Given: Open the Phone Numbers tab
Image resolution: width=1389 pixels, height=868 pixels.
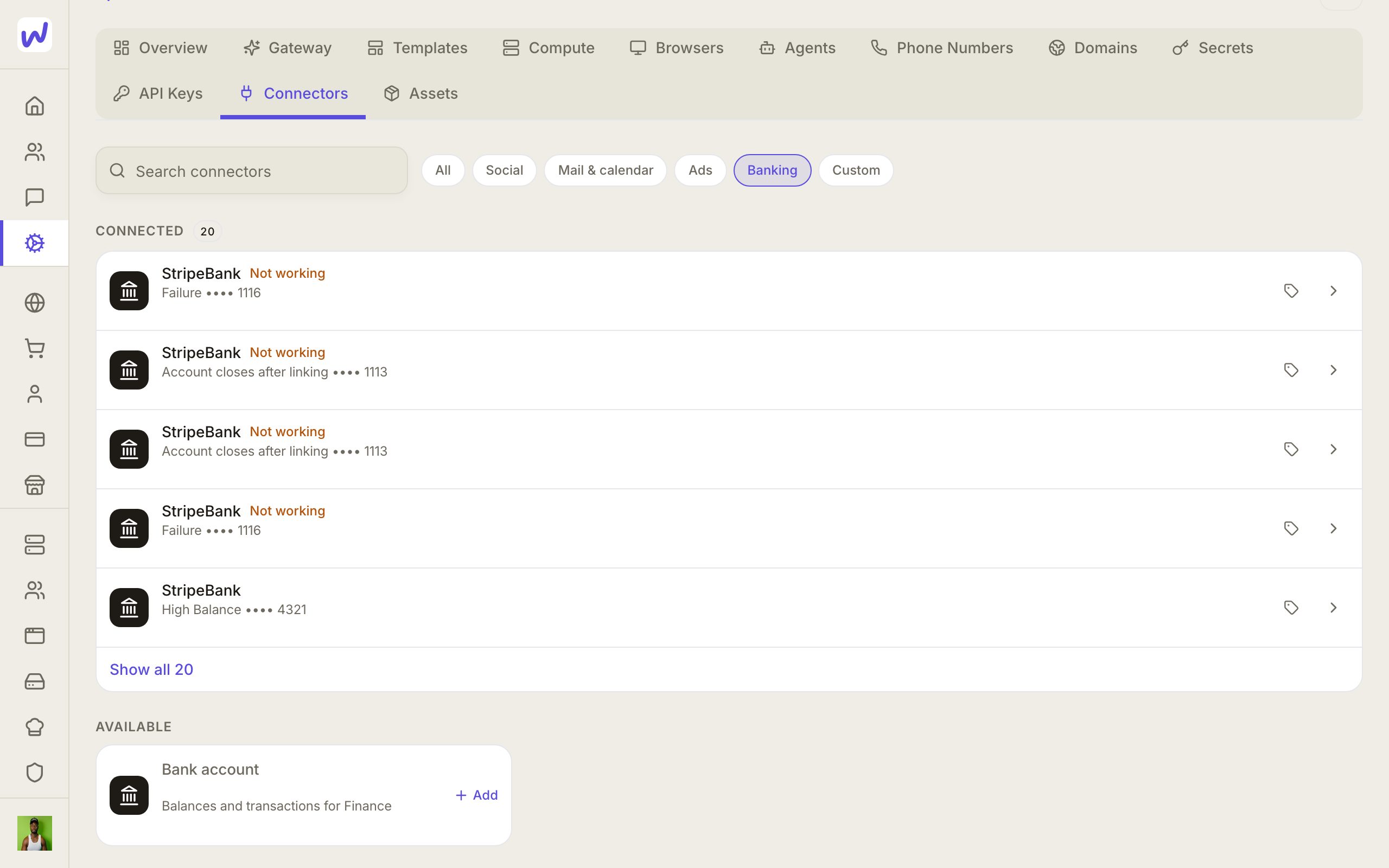Looking at the screenshot, I should tap(942, 48).
